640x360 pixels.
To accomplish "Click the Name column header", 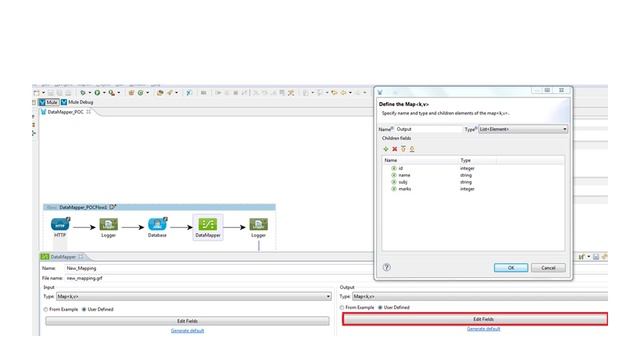I will tap(420, 160).
